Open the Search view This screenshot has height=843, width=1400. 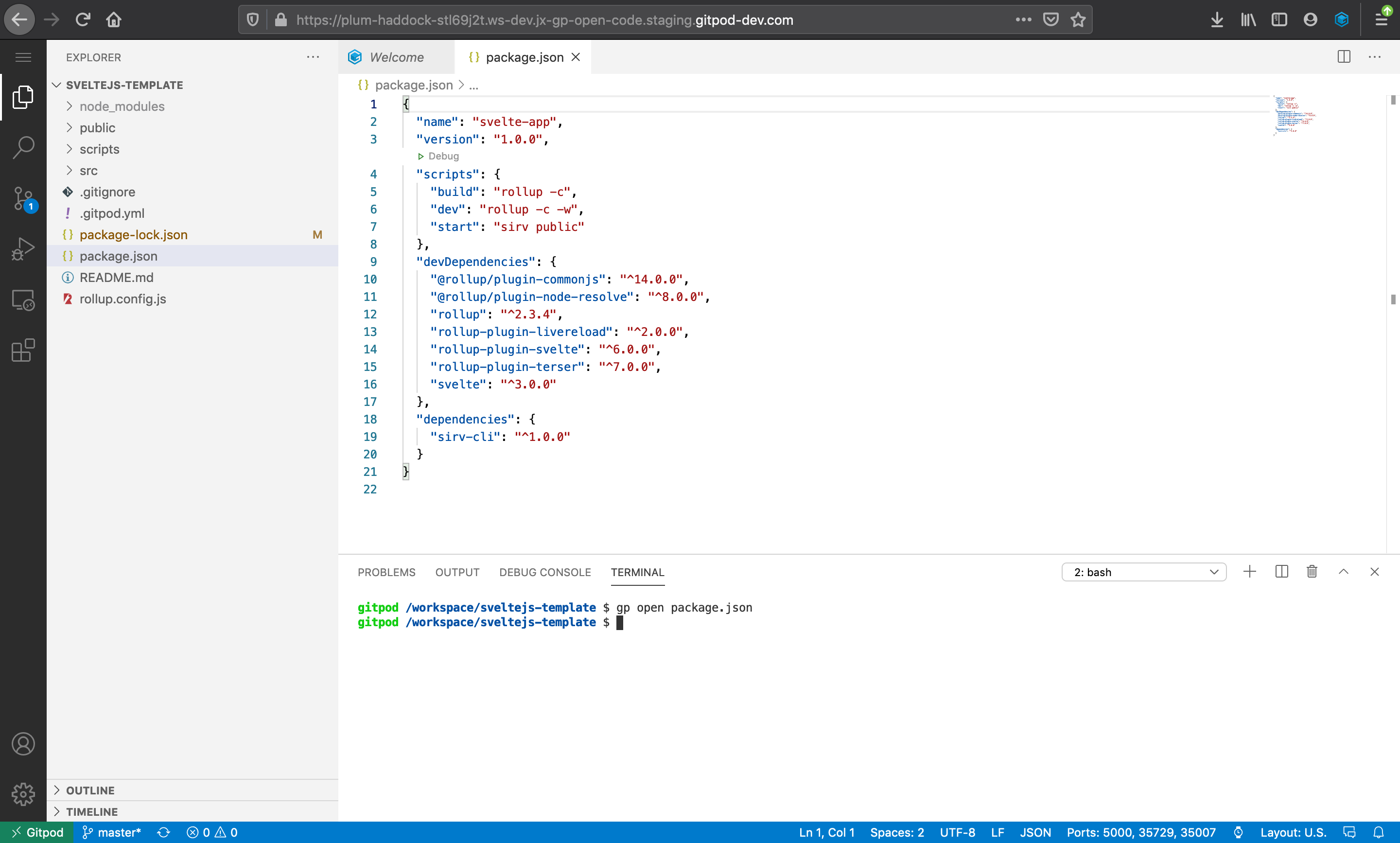pos(23,147)
